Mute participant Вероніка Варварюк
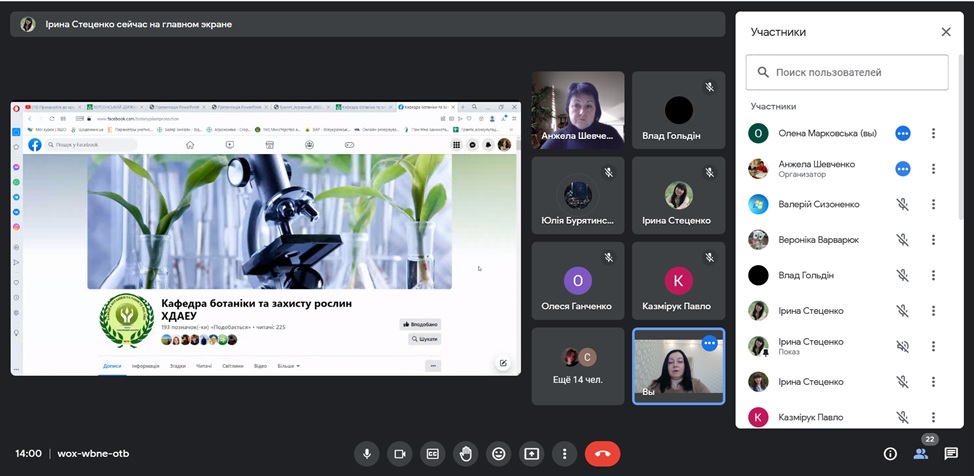 point(902,240)
